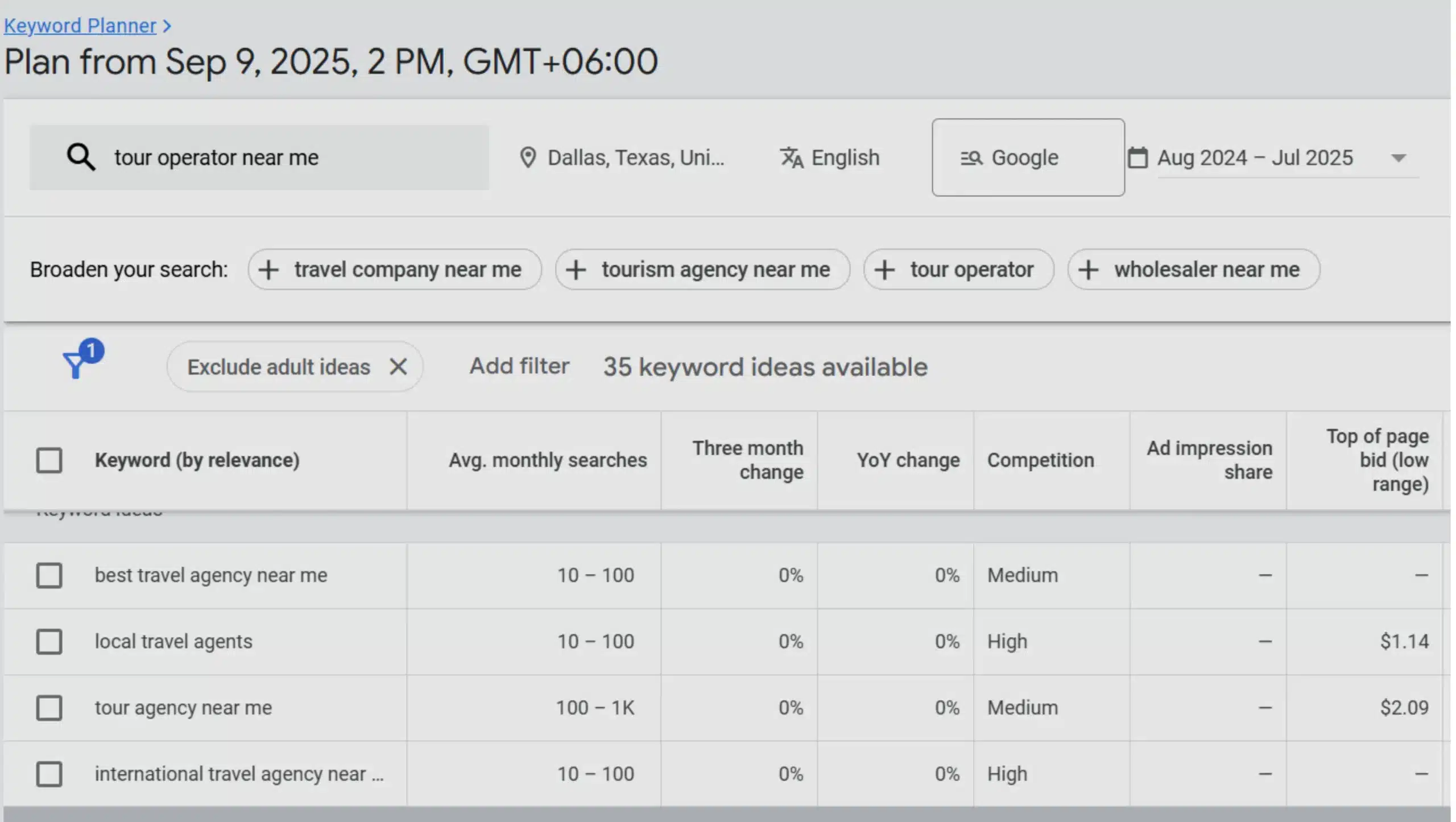This screenshot has height=822, width=1456.
Task: Check the 'tour agency near me' checkbox
Action: [x=49, y=708]
